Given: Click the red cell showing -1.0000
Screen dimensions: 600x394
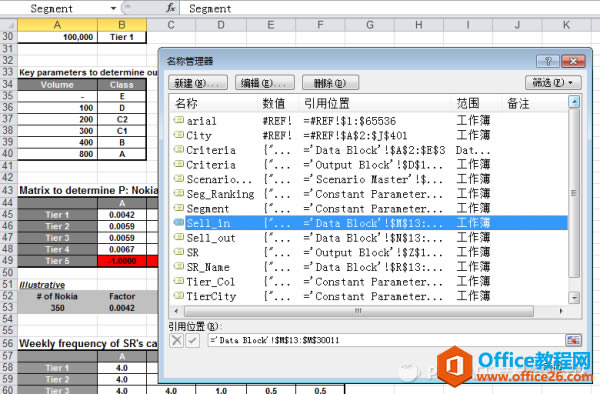Looking at the screenshot, I should pos(122,261).
